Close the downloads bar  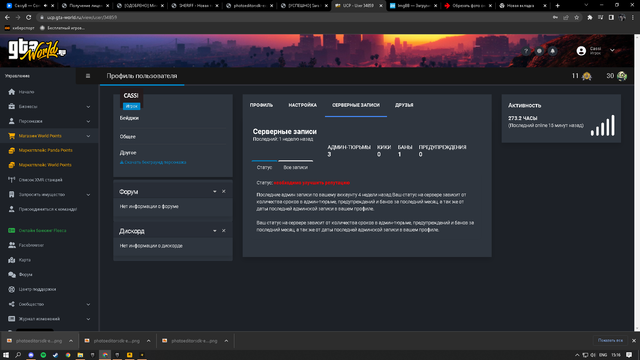634,340
